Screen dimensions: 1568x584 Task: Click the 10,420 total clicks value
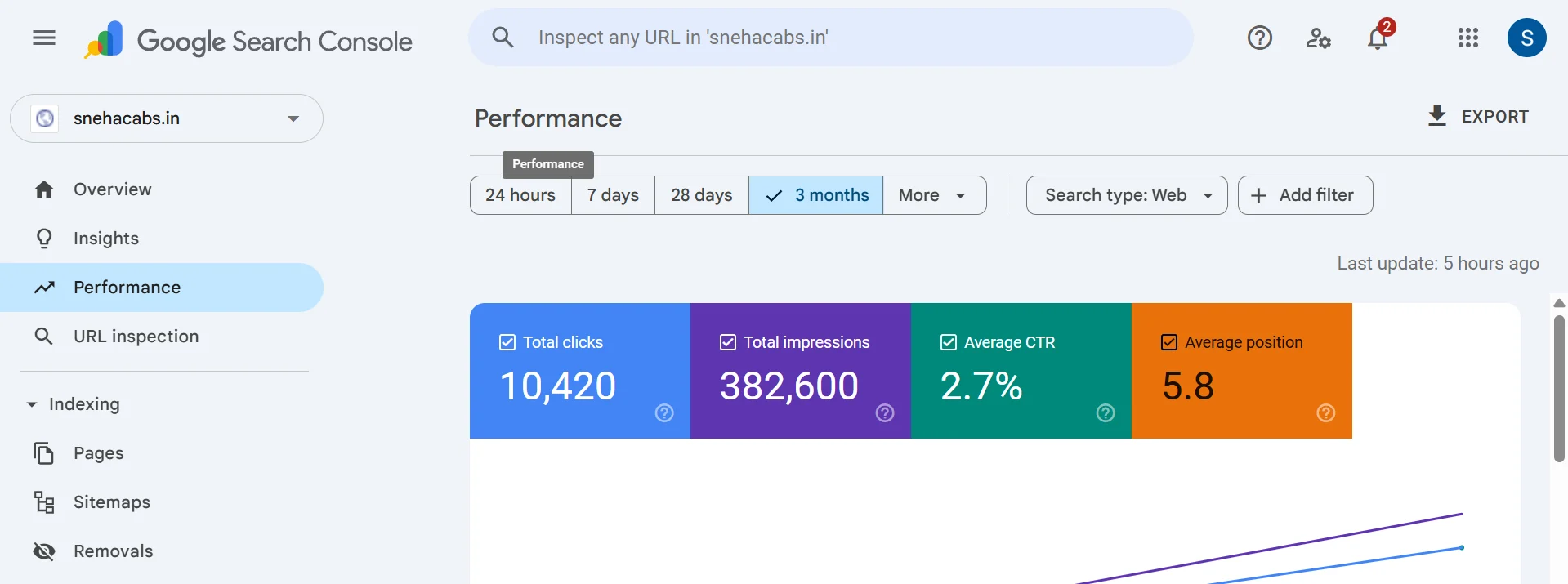[557, 386]
